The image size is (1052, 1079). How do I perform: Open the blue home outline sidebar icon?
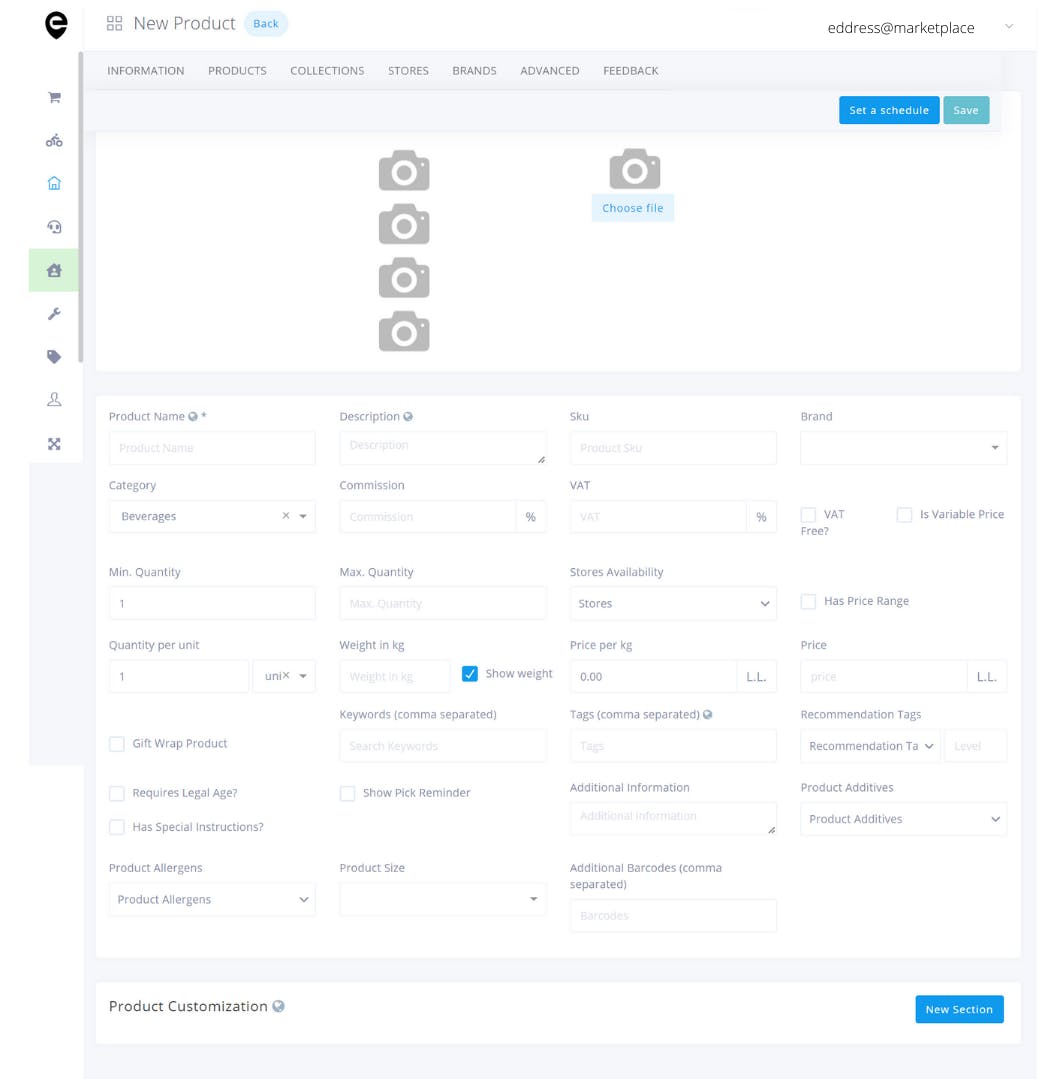[54, 183]
